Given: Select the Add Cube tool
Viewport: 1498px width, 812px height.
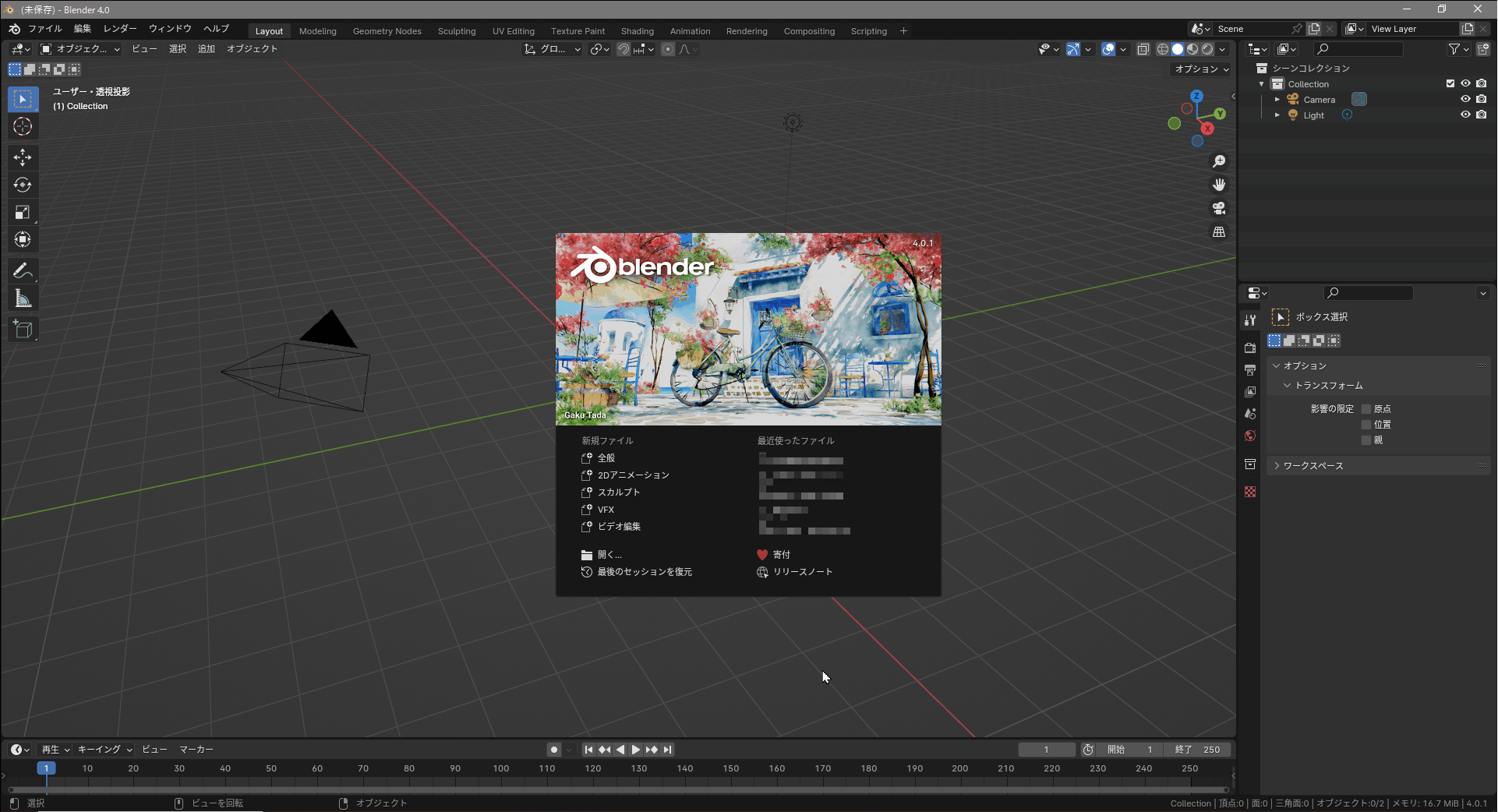Looking at the screenshot, I should click(x=23, y=330).
